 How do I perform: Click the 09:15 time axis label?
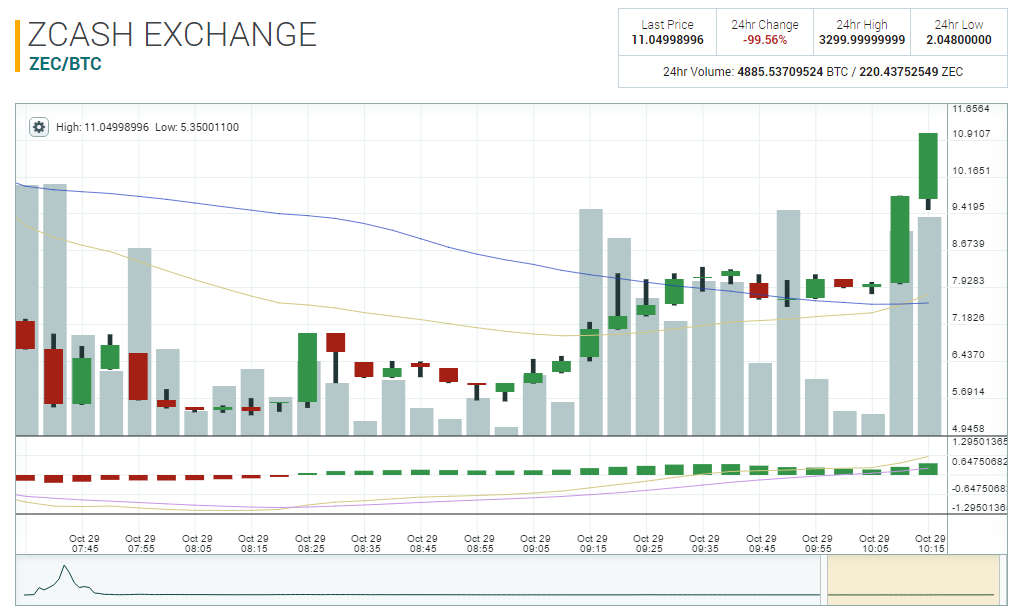click(x=592, y=544)
